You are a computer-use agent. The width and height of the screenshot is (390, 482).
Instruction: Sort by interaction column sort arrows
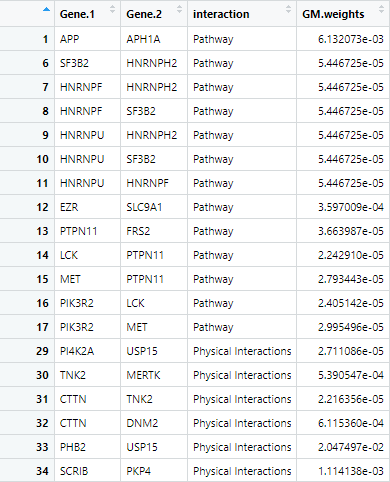point(288,9)
